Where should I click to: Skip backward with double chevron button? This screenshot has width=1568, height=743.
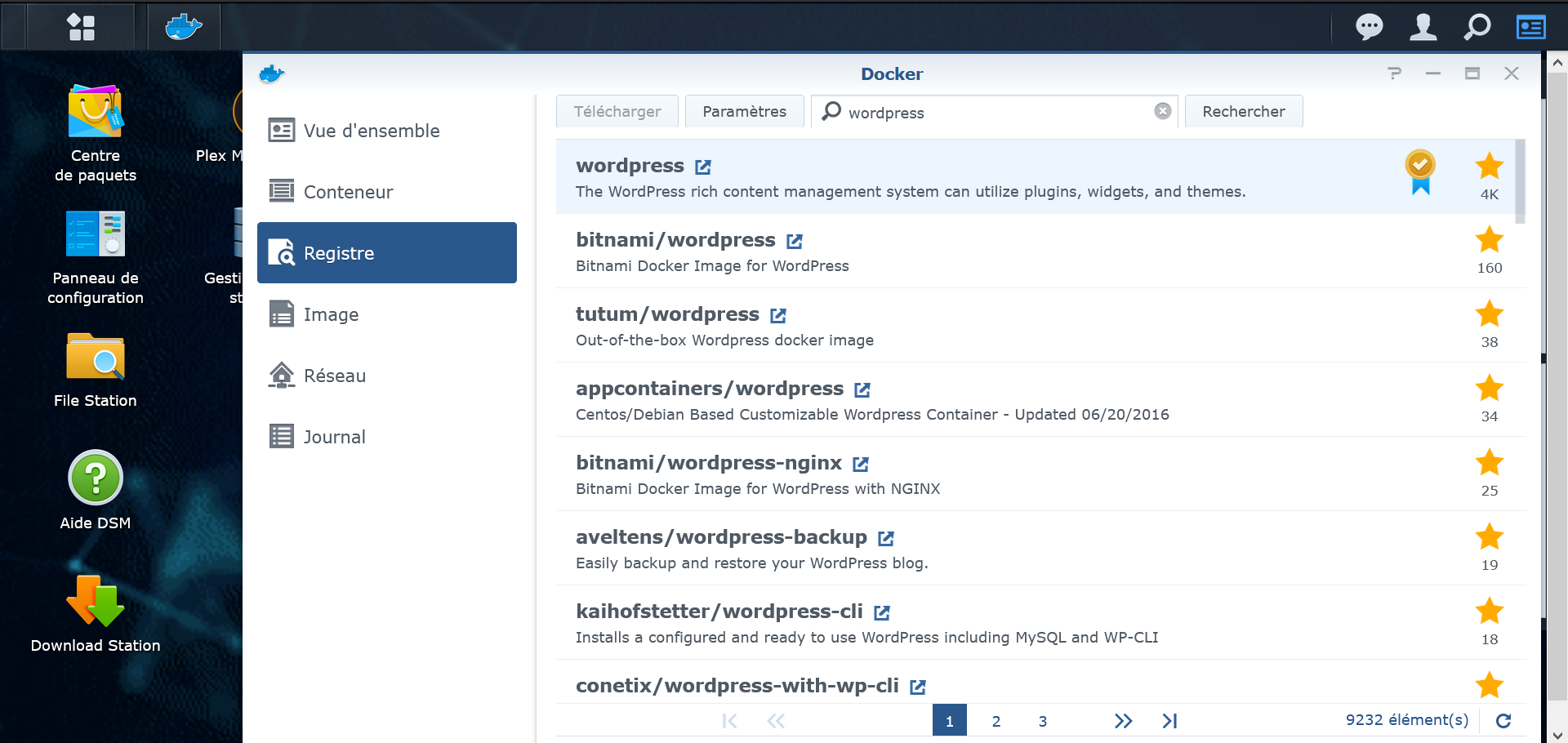pos(776,720)
